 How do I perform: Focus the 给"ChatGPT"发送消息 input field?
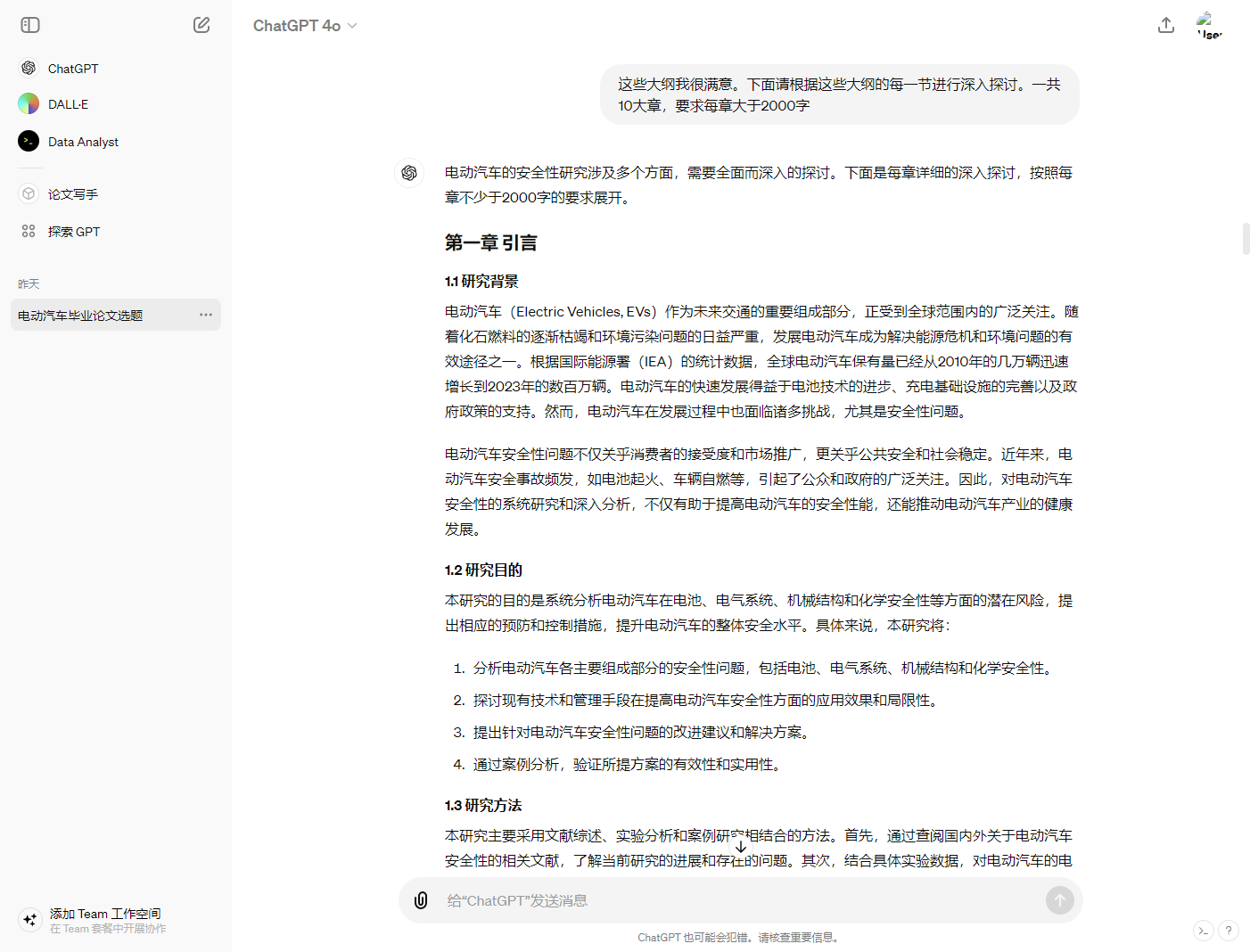(740, 900)
